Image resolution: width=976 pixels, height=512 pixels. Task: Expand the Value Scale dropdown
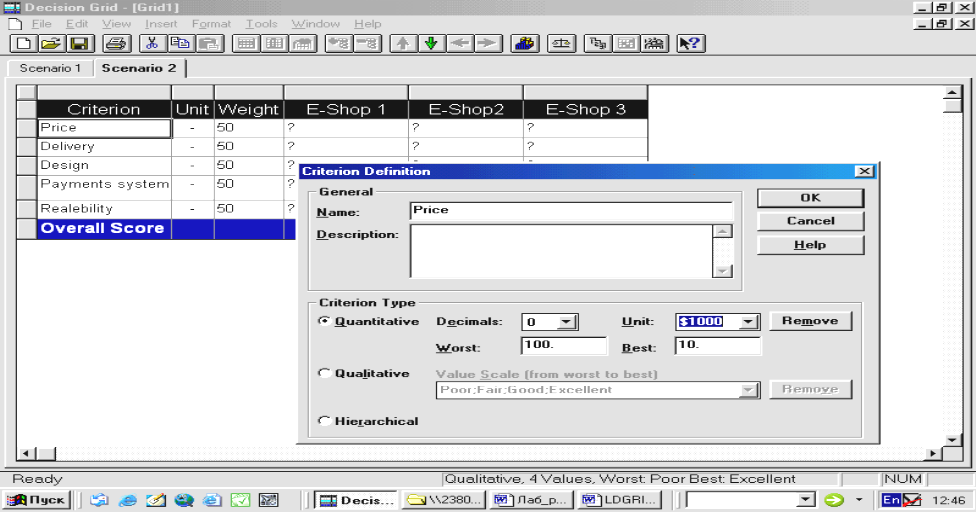pyautogui.click(x=749, y=390)
